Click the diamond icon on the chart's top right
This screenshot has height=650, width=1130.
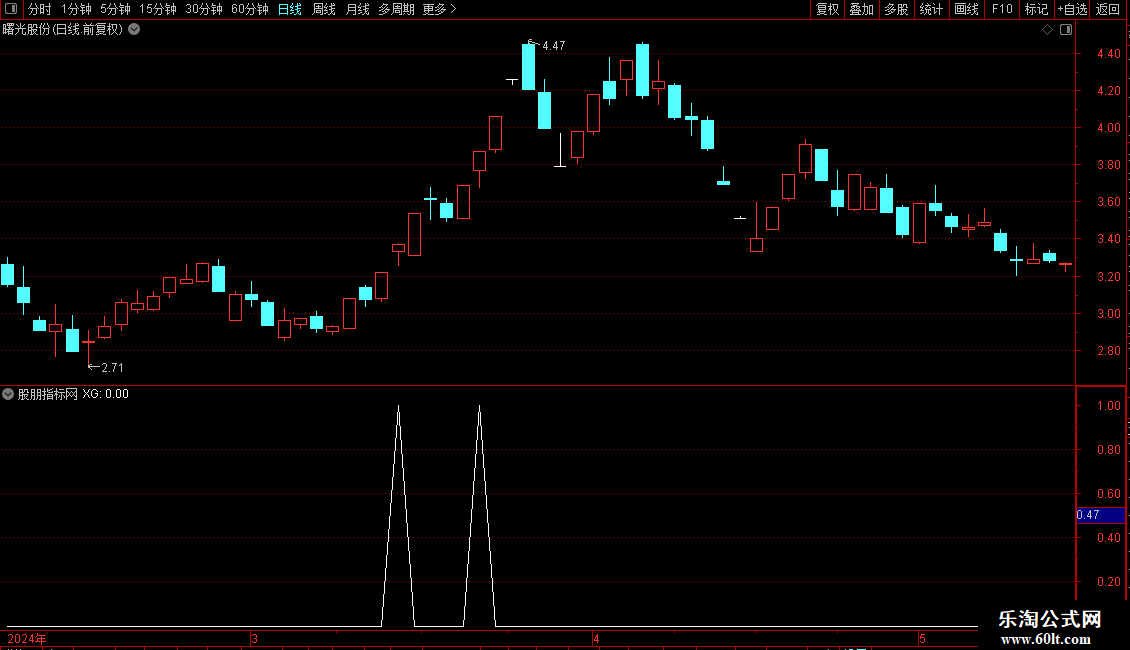pyautogui.click(x=1048, y=30)
